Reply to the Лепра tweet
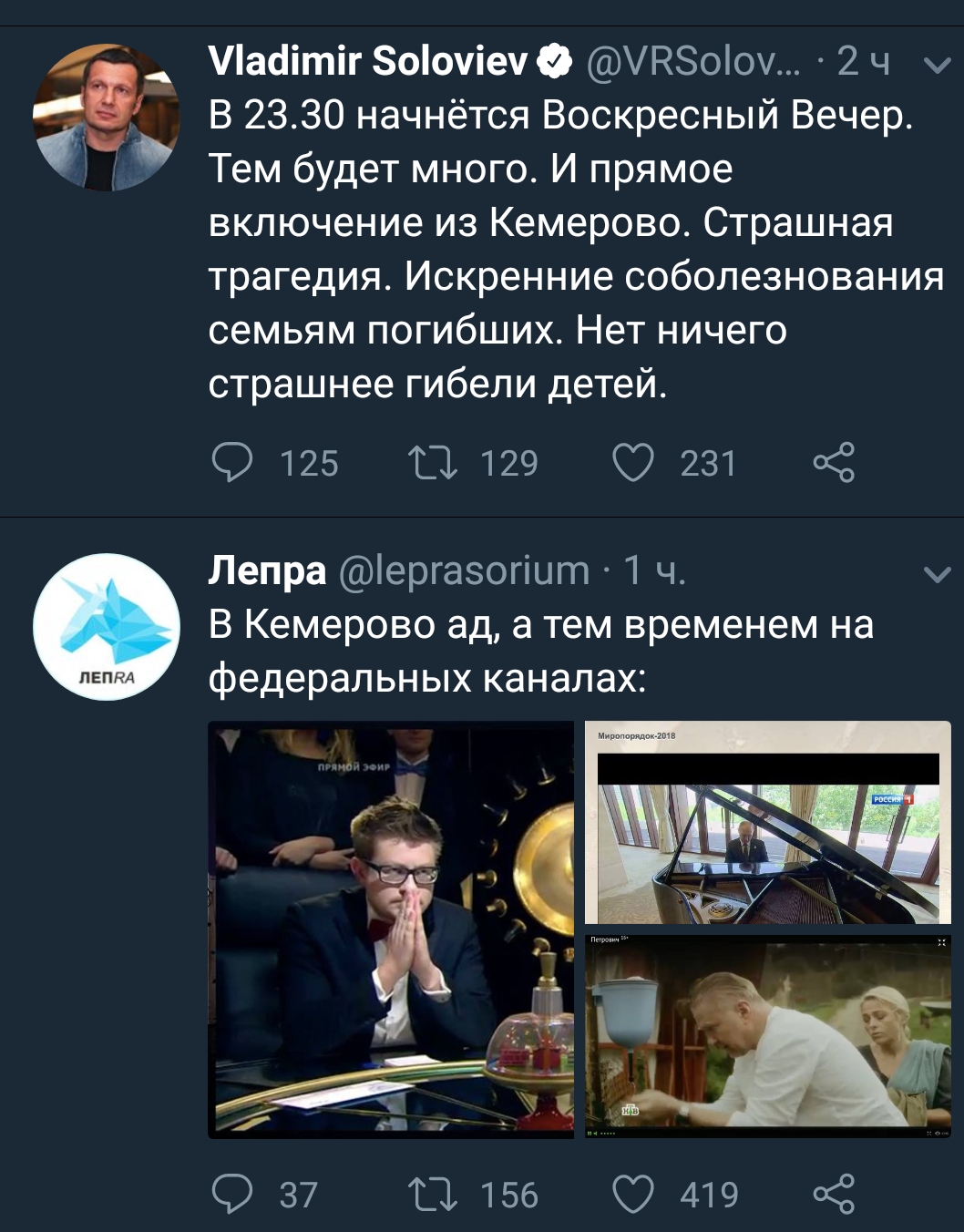This screenshot has width=964, height=1232. (x=232, y=1194)
